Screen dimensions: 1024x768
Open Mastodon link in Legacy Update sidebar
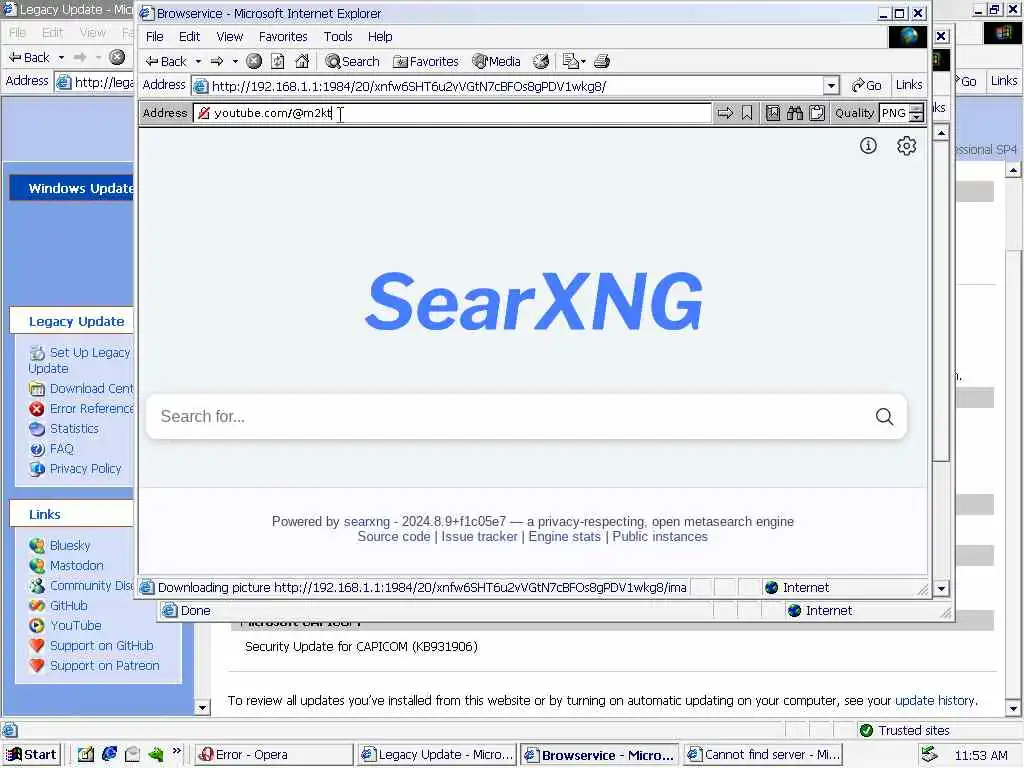76,566
